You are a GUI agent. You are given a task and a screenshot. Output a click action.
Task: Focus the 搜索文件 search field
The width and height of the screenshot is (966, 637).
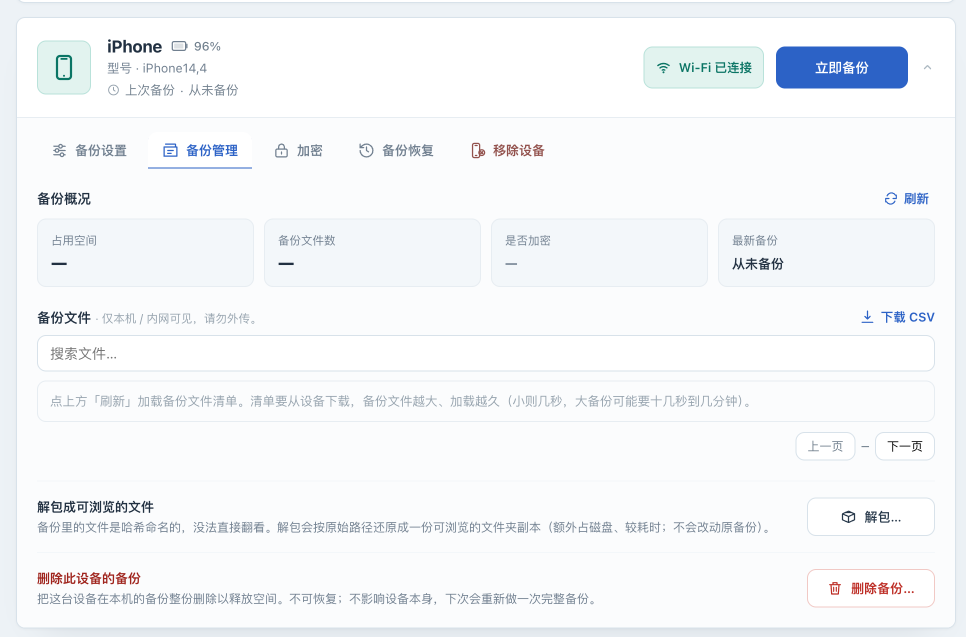(486, 354)
